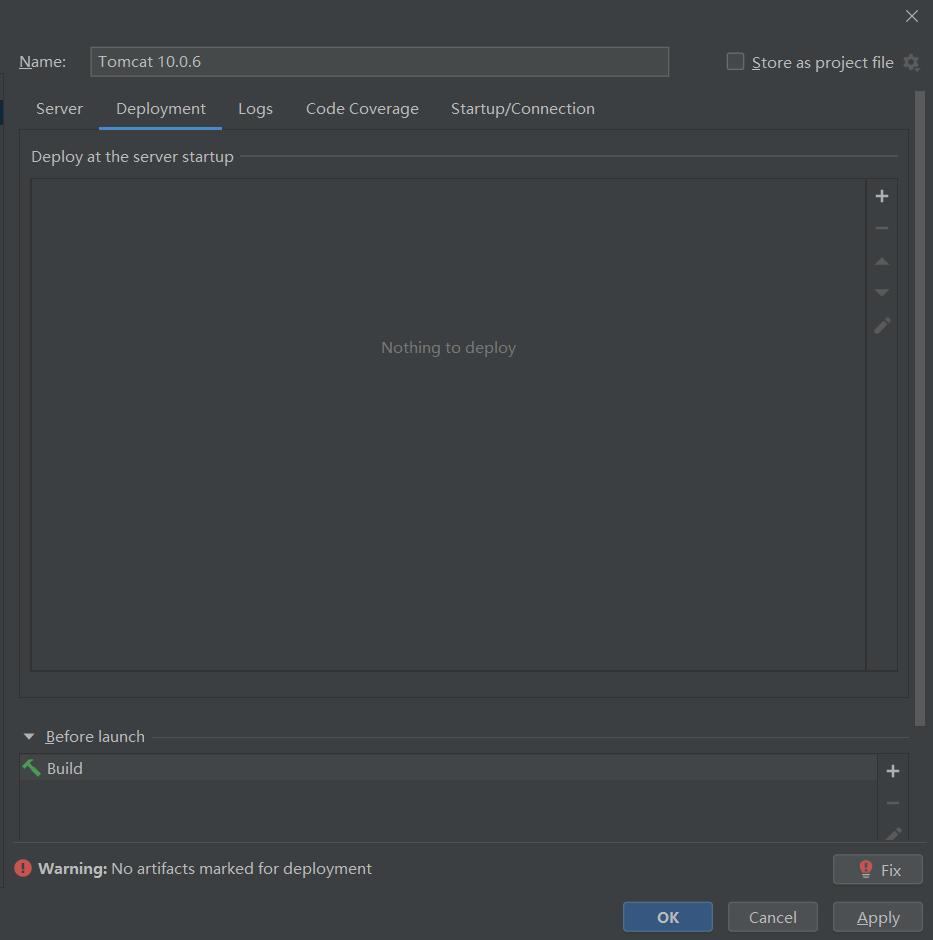Click the Cancel button
This screenshot has height=940, width=933.
coord(773,917)
